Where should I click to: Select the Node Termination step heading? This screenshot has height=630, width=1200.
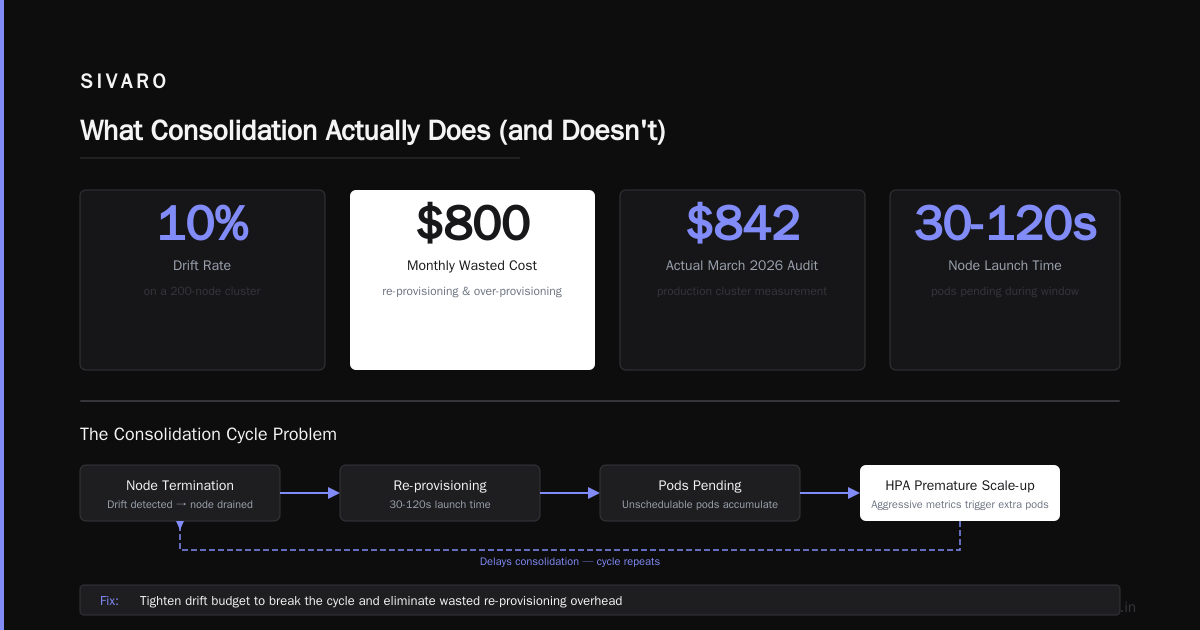(180, 485)
